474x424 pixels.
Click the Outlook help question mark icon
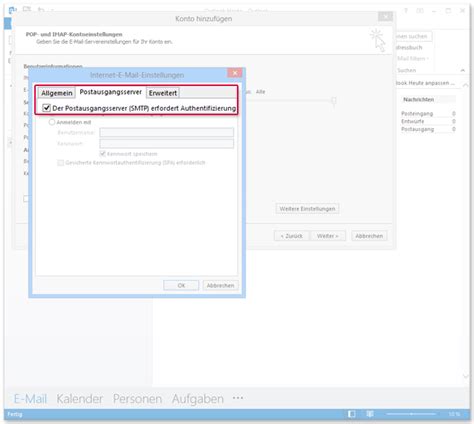(x=406, y=11)
